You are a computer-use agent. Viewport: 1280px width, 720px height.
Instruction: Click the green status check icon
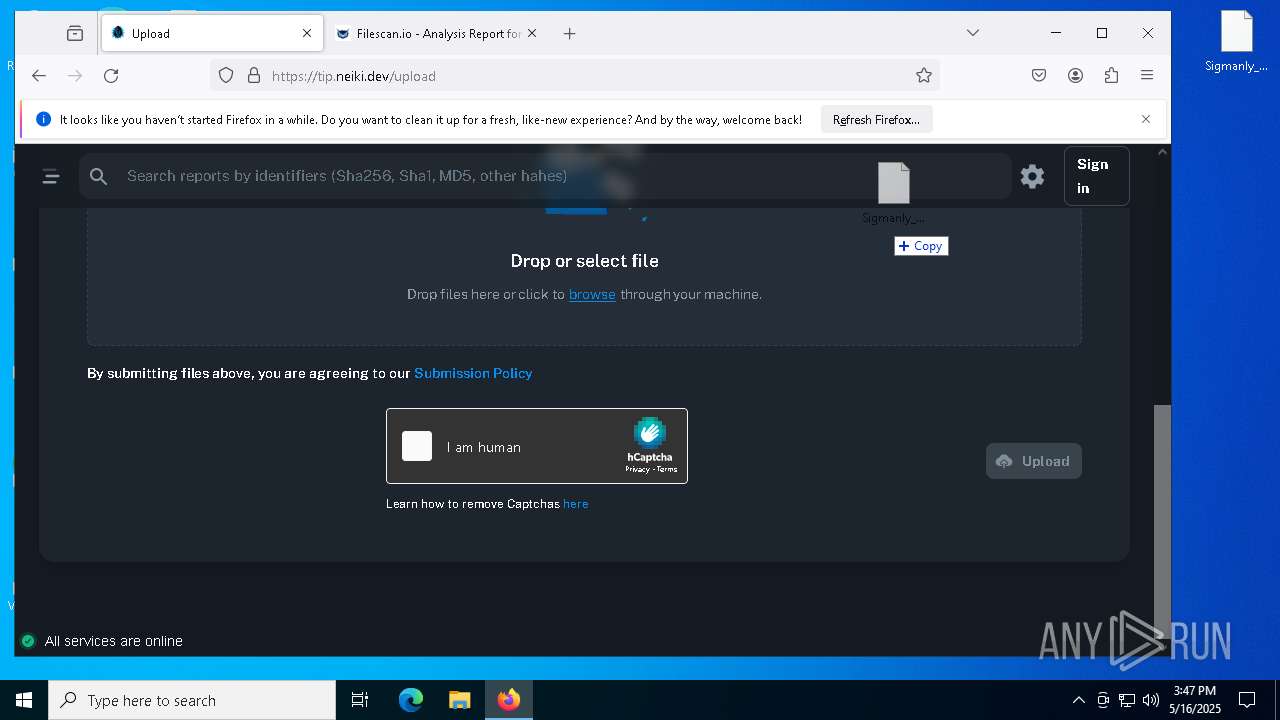click(28, 641)
